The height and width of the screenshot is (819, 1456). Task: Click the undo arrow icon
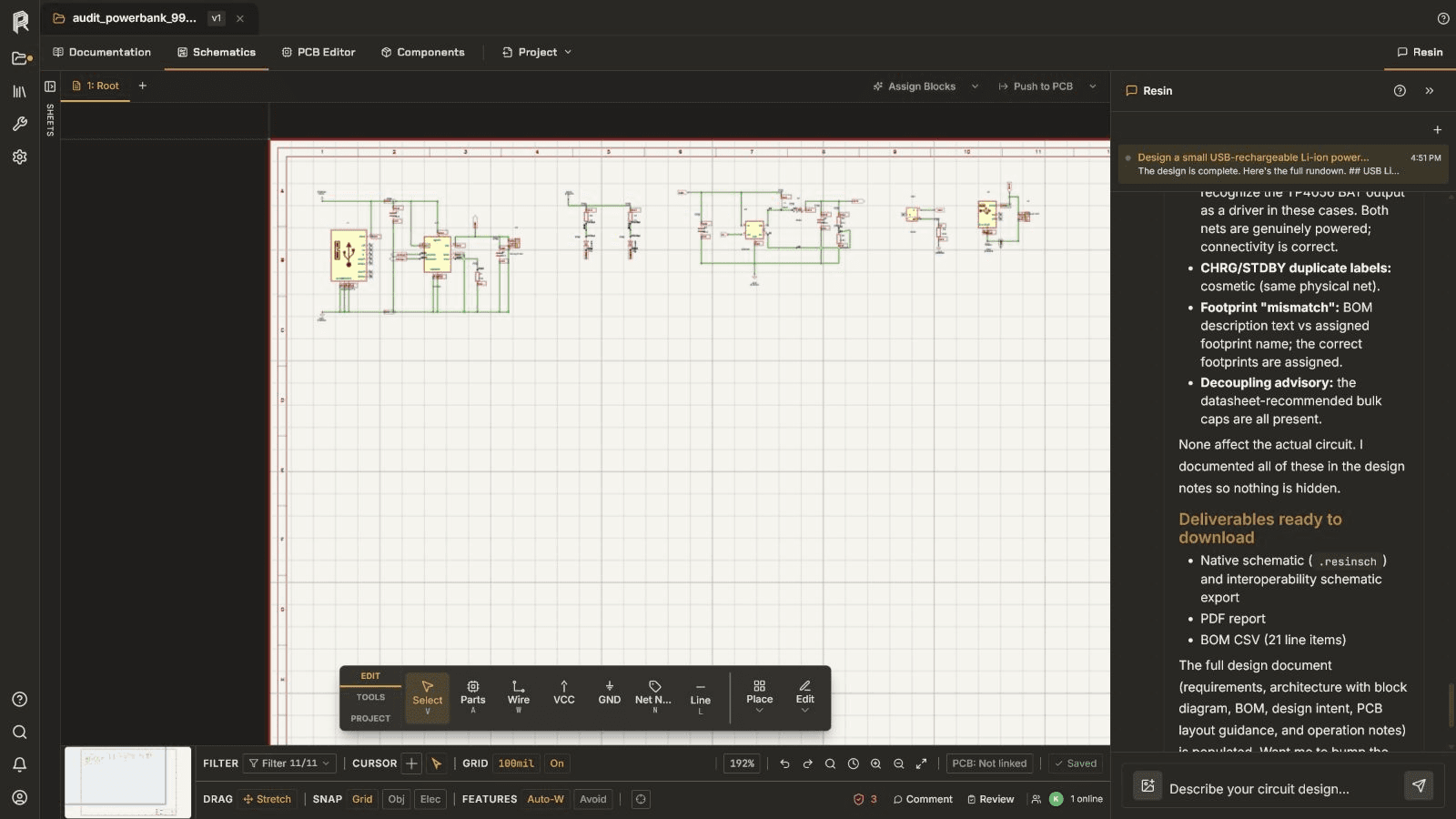coord(784,763)
